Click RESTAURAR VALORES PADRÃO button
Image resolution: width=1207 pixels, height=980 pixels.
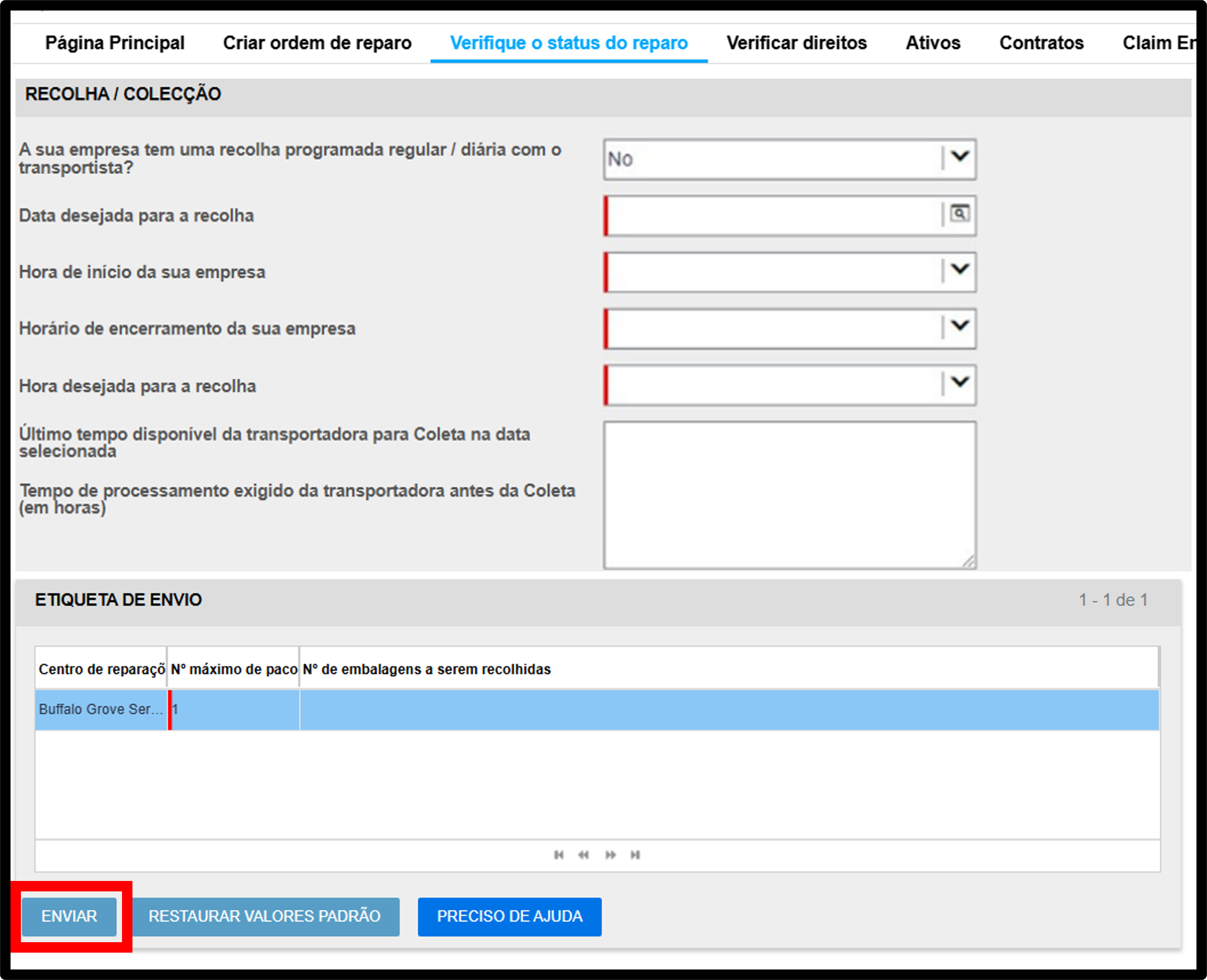tap(264, 916)
